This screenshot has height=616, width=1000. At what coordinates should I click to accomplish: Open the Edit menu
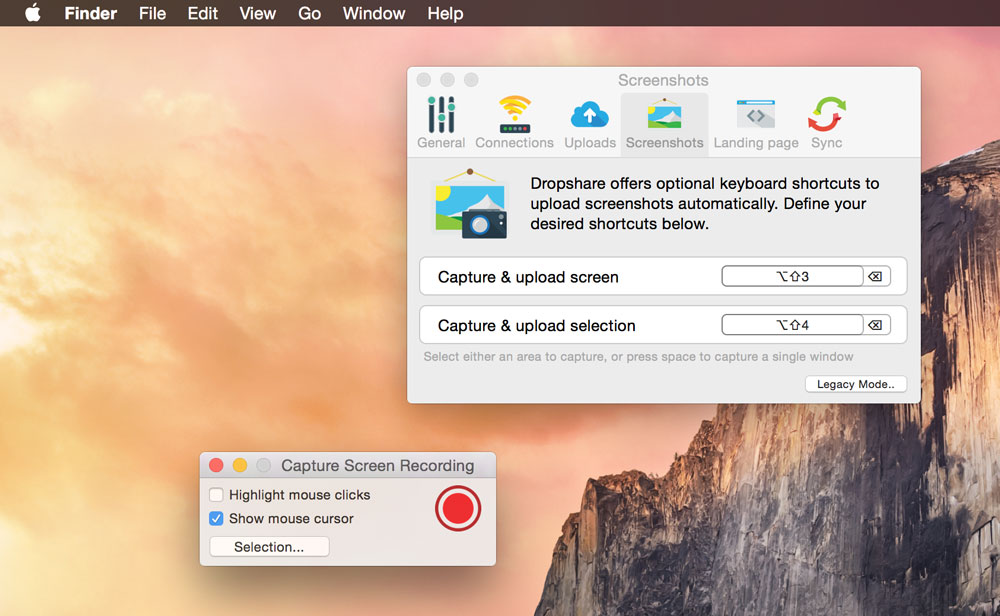202,13
